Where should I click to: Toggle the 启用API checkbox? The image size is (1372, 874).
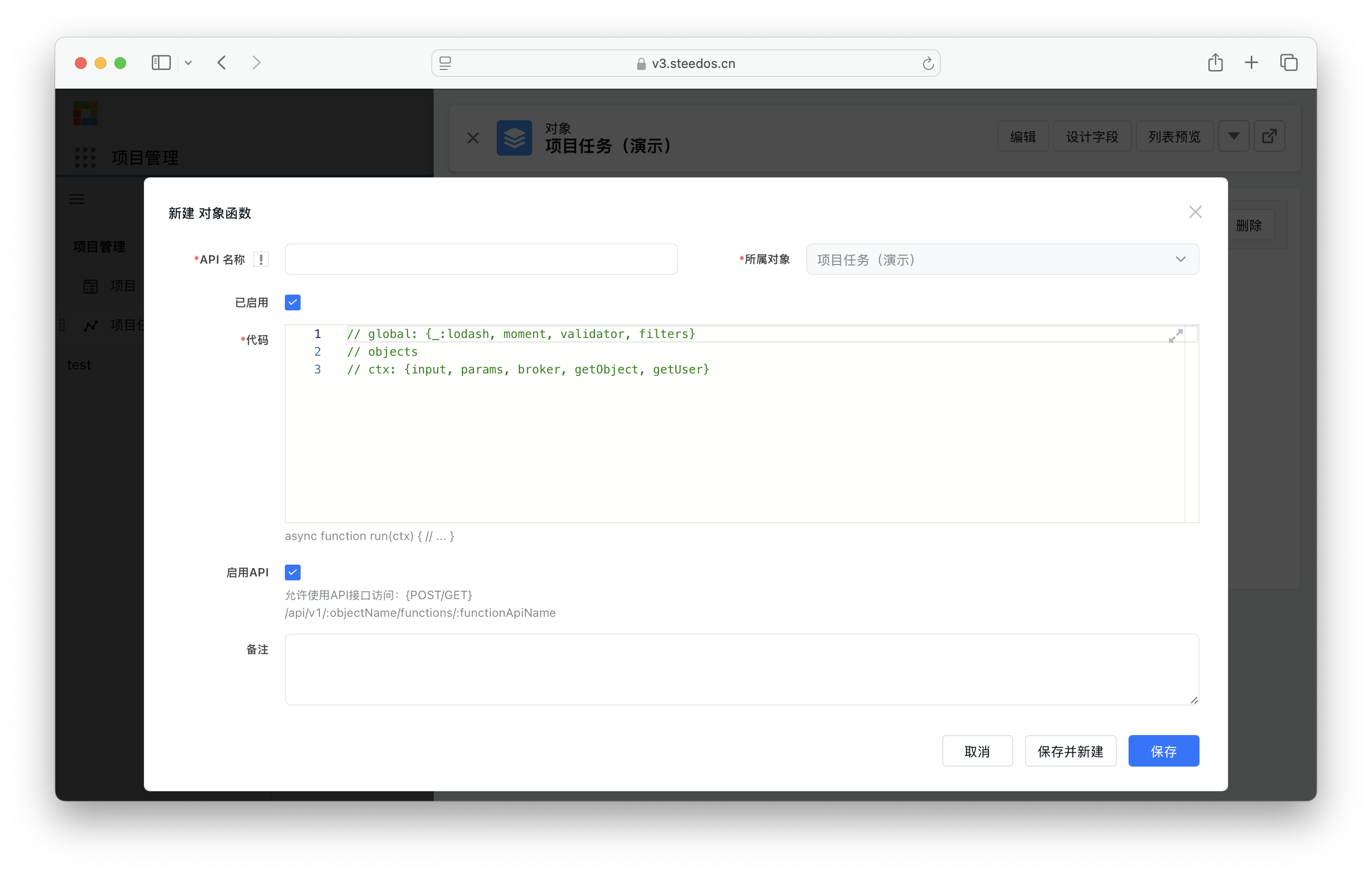click(292, 572)
